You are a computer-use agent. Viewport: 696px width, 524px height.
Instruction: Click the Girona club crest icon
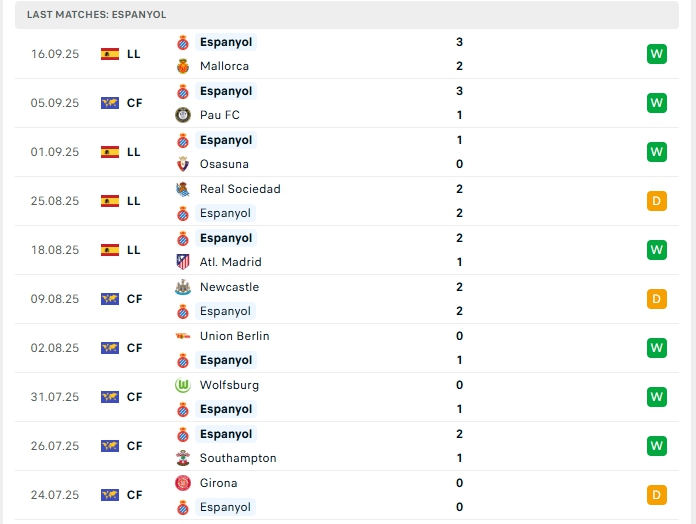pos(183,483)
